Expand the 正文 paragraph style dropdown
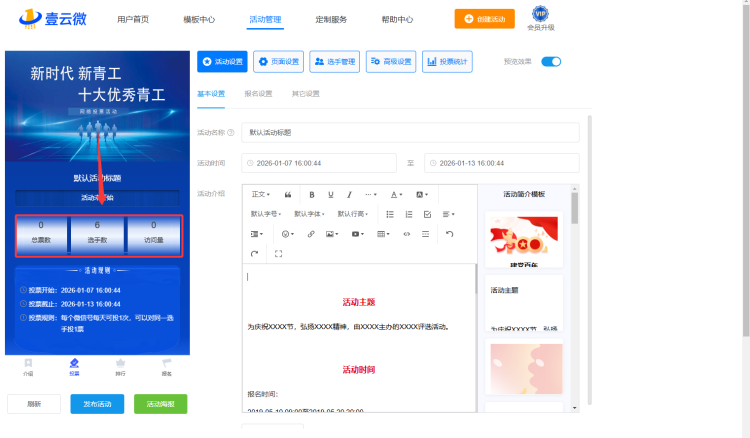Screen dimensions: 750x438 click(x=261, y=194)
